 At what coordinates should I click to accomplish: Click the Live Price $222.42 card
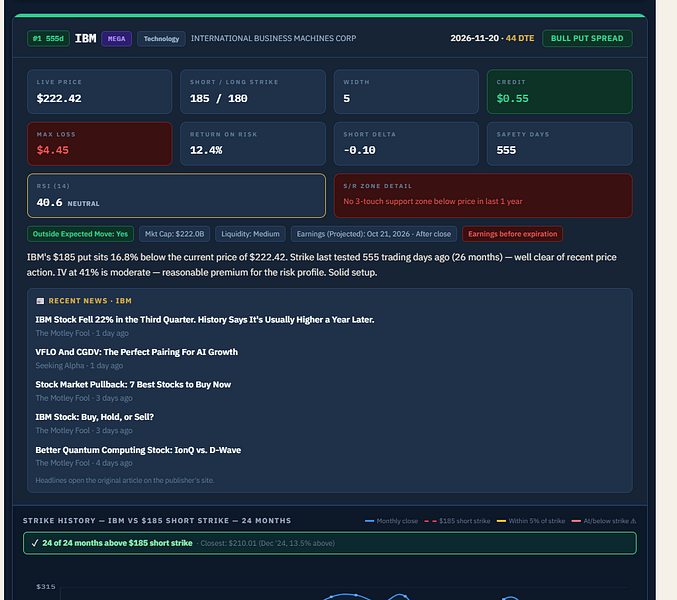[100, 92]
